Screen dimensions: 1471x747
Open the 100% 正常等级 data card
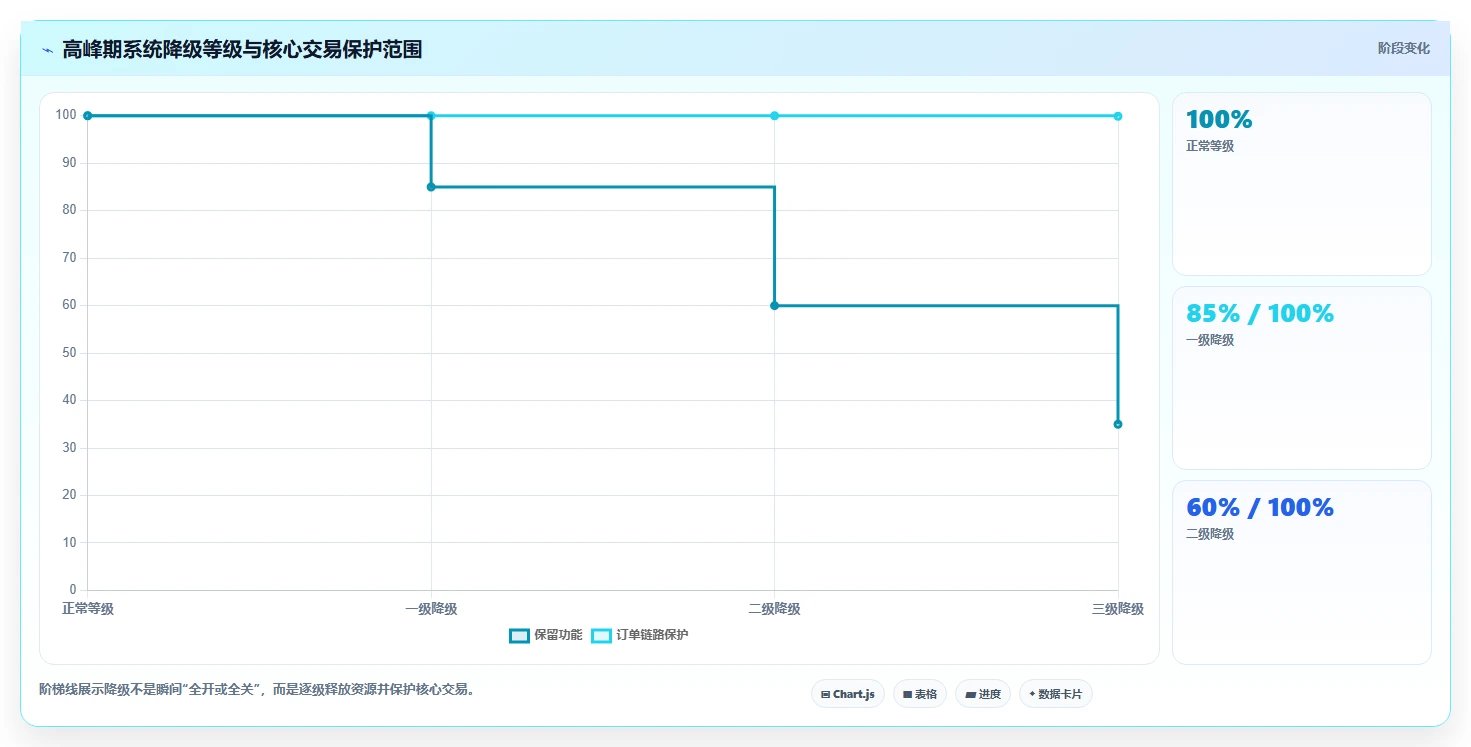click(1302, 184)
